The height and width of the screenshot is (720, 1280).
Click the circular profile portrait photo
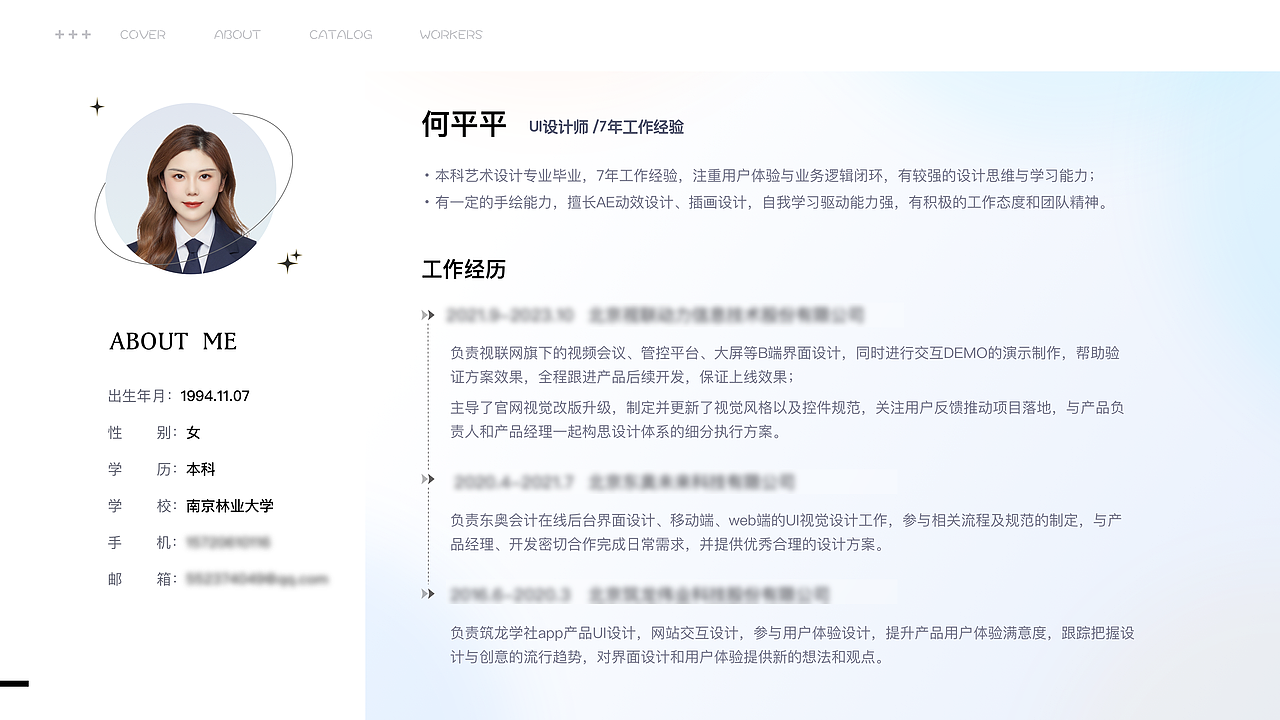point(190,188)
